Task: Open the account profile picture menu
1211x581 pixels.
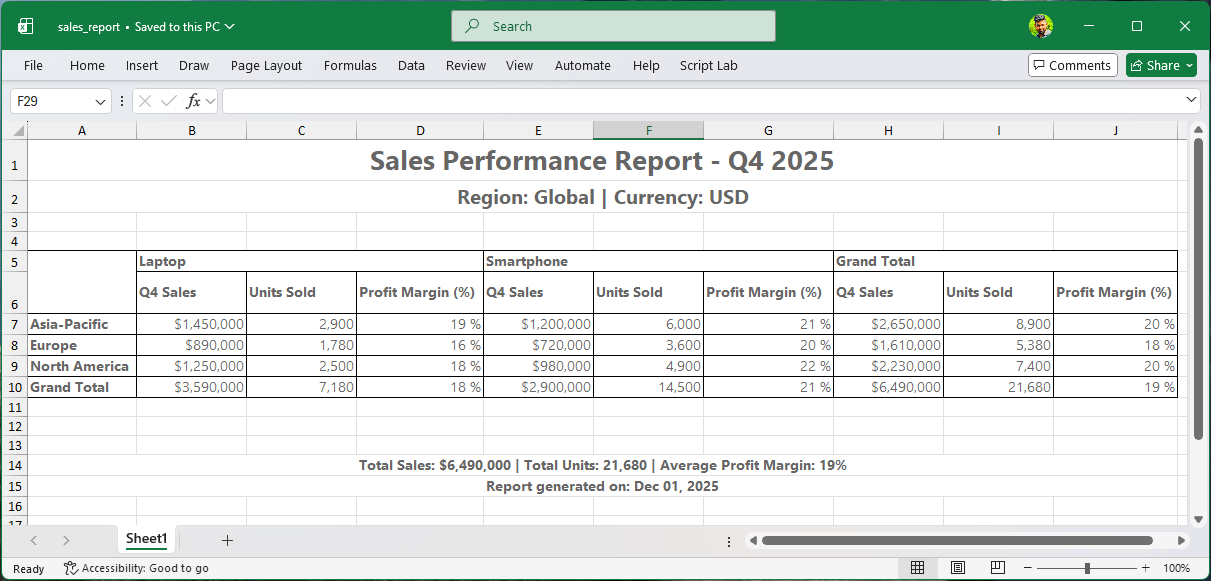Action: (1041, 25)
